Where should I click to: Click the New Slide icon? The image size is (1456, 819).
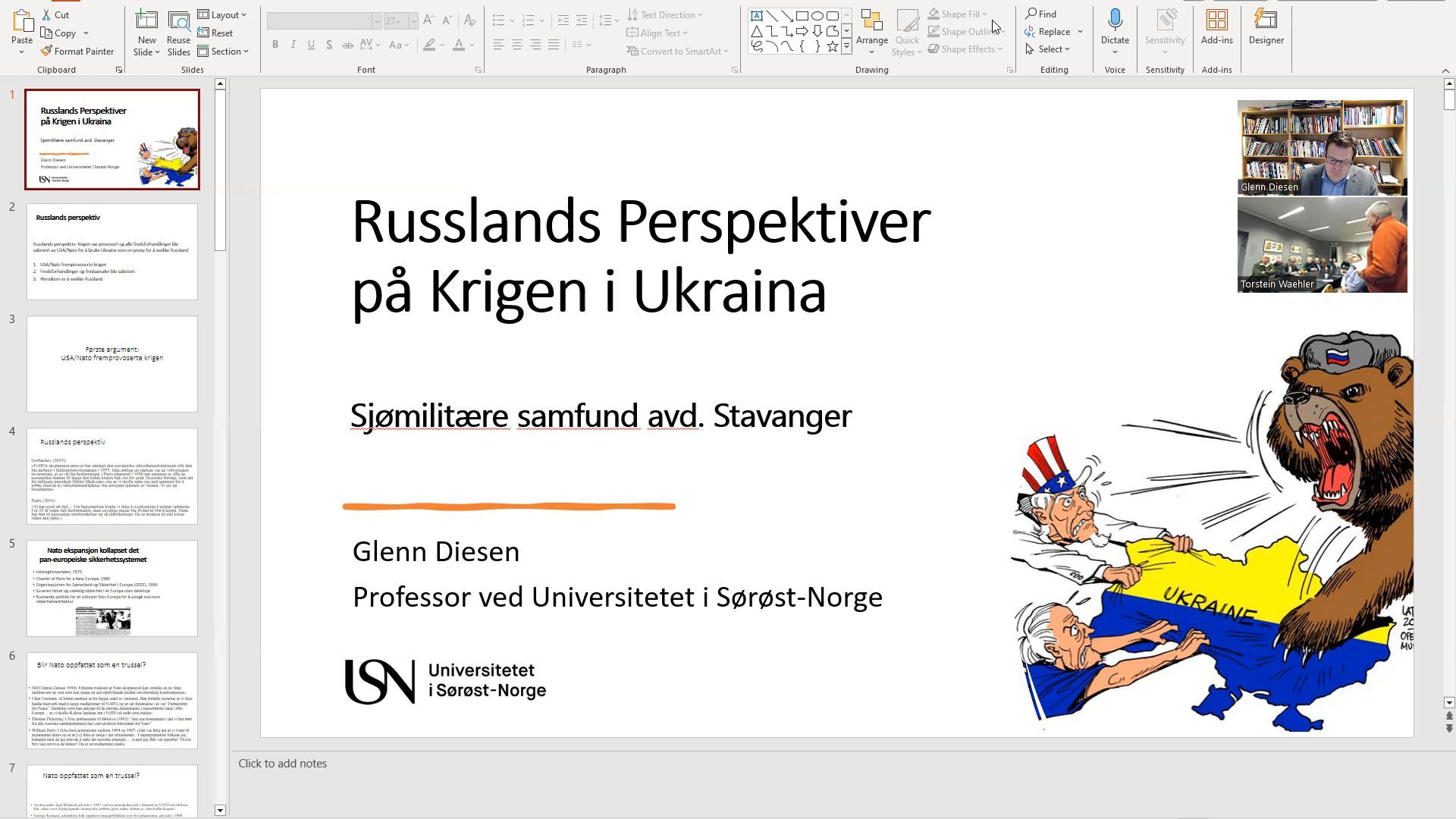[146, 21]
